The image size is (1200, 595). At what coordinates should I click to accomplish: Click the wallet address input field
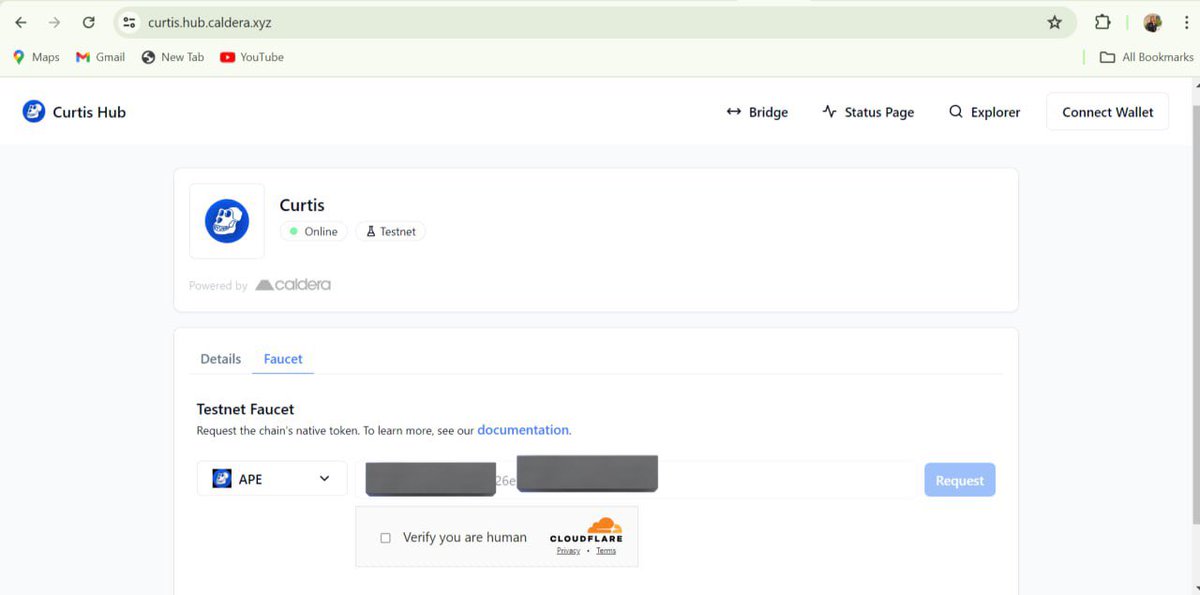(635, 480)
